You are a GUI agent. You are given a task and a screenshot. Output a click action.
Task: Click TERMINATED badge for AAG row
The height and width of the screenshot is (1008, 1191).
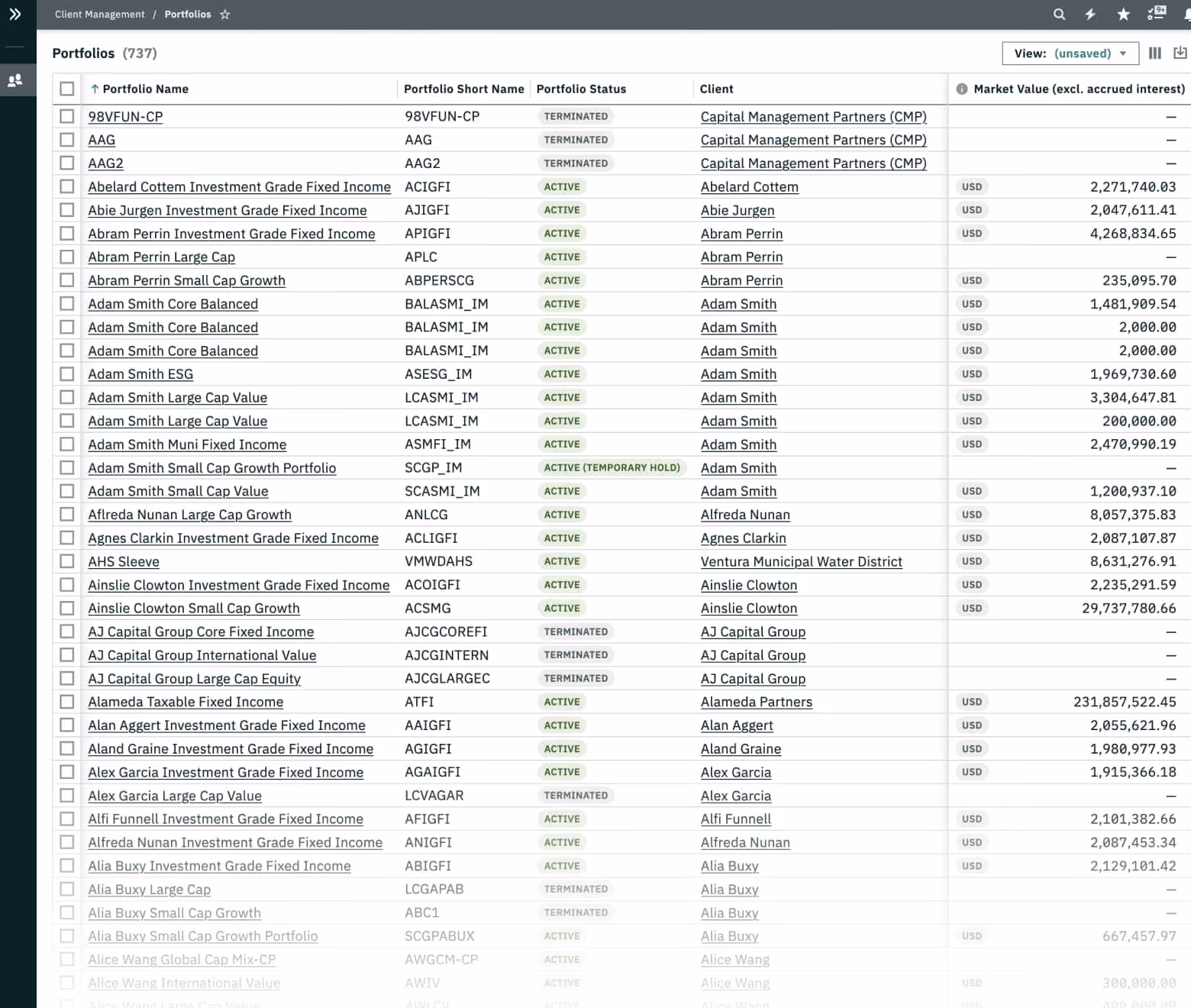[576, 140]
